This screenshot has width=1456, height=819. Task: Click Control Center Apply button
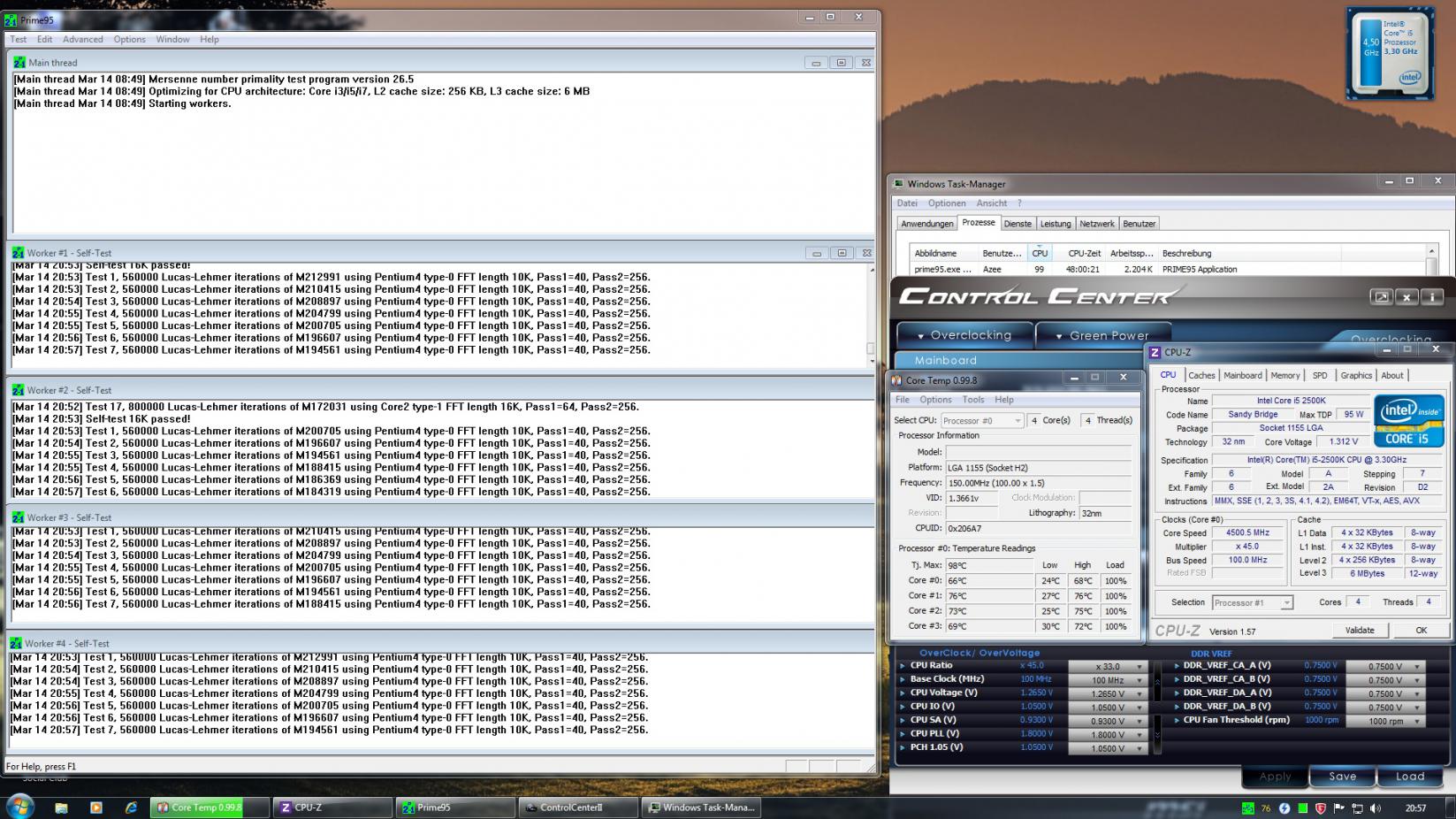coord(1275,777)
